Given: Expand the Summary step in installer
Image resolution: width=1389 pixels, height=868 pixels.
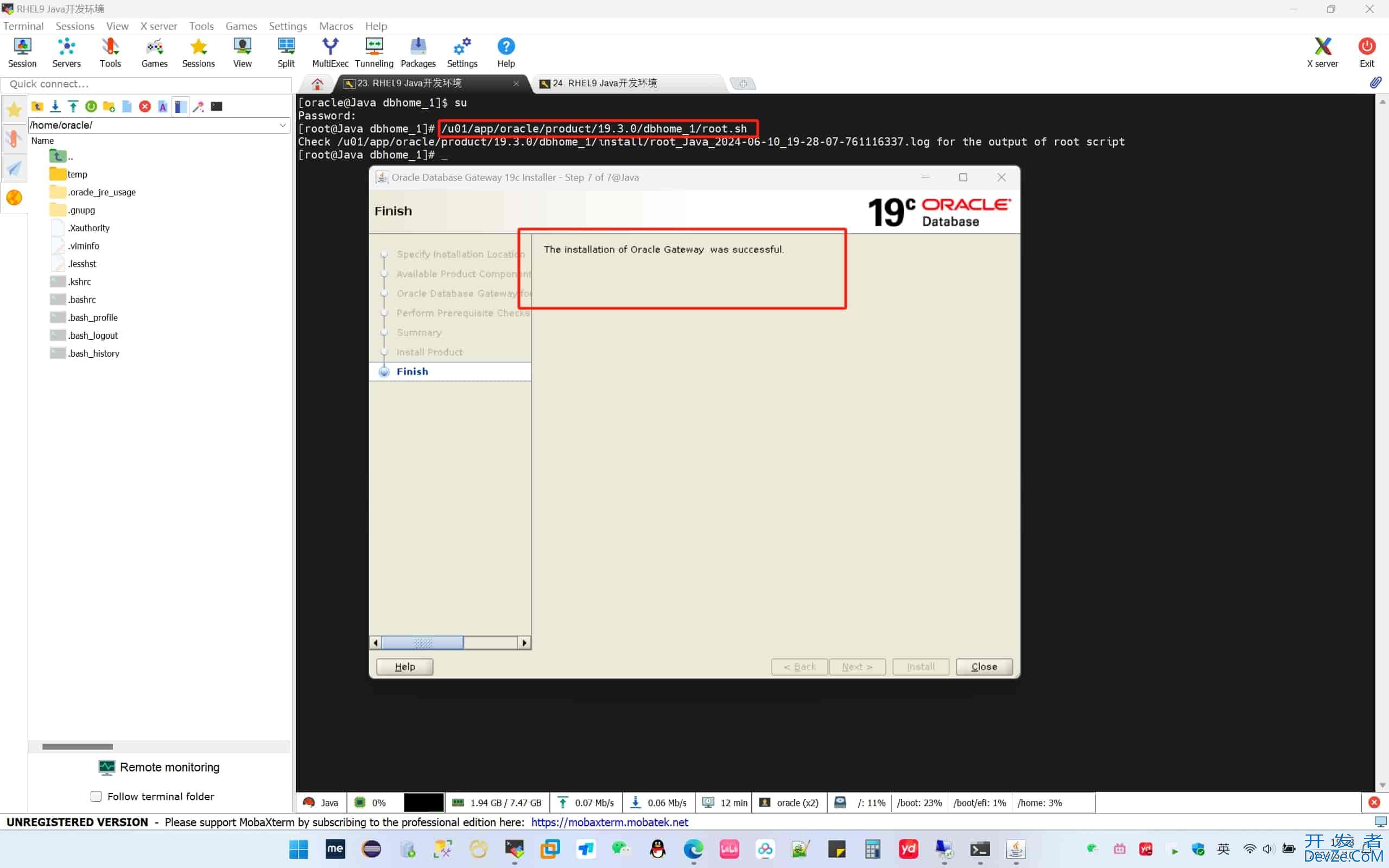Looking at the screenshot, I should click(x=419, y=332).
